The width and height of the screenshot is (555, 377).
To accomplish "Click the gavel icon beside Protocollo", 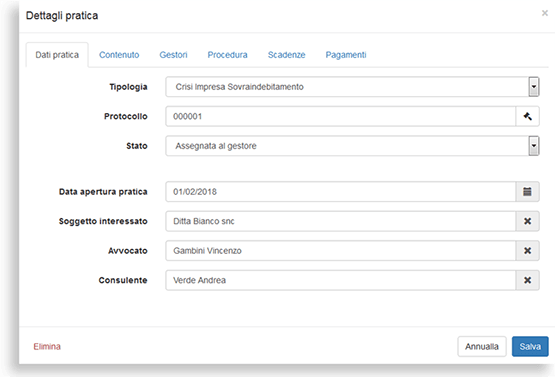I will 527,116.
